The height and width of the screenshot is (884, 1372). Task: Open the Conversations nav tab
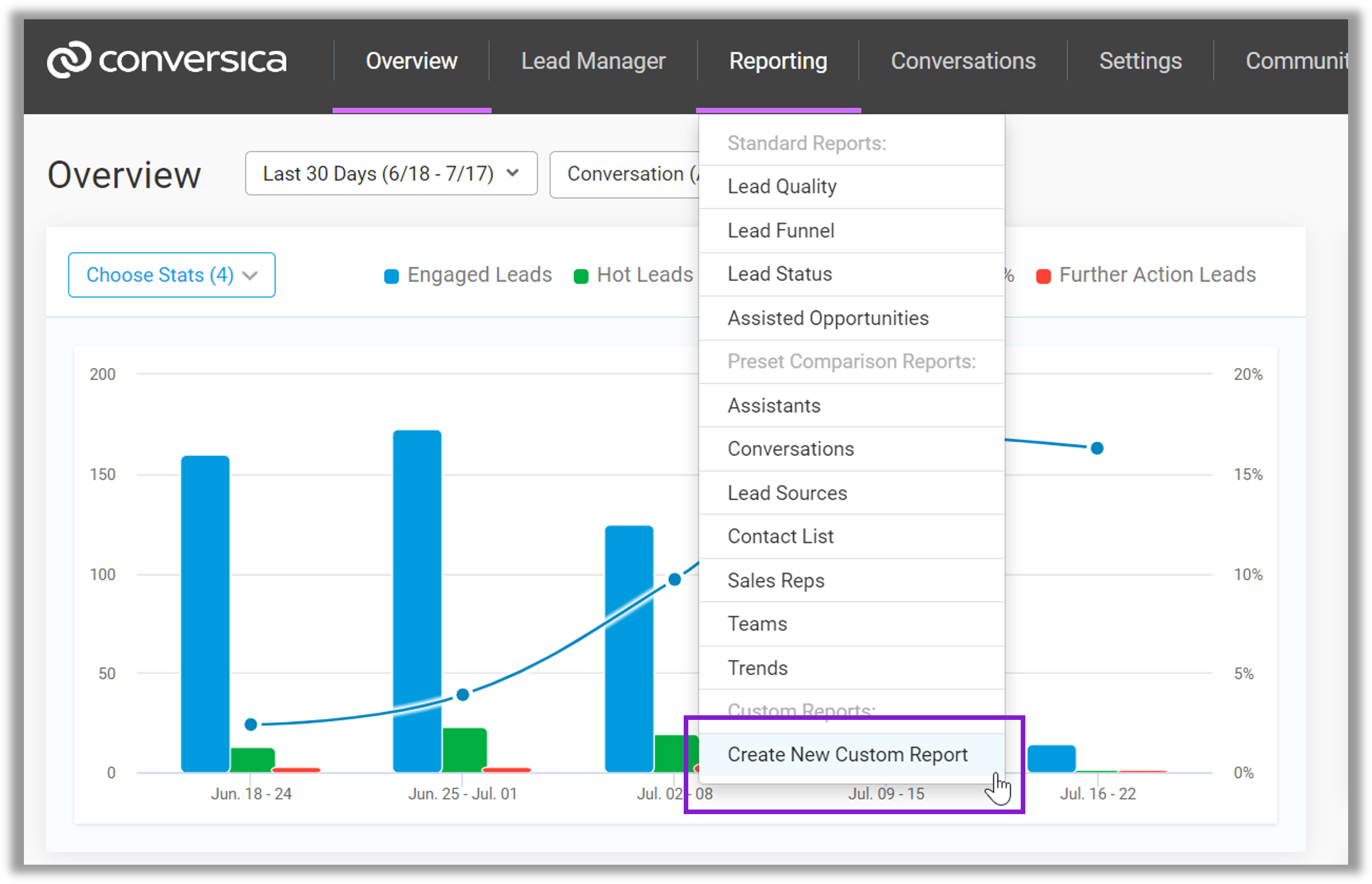click(x=963, y=61)
